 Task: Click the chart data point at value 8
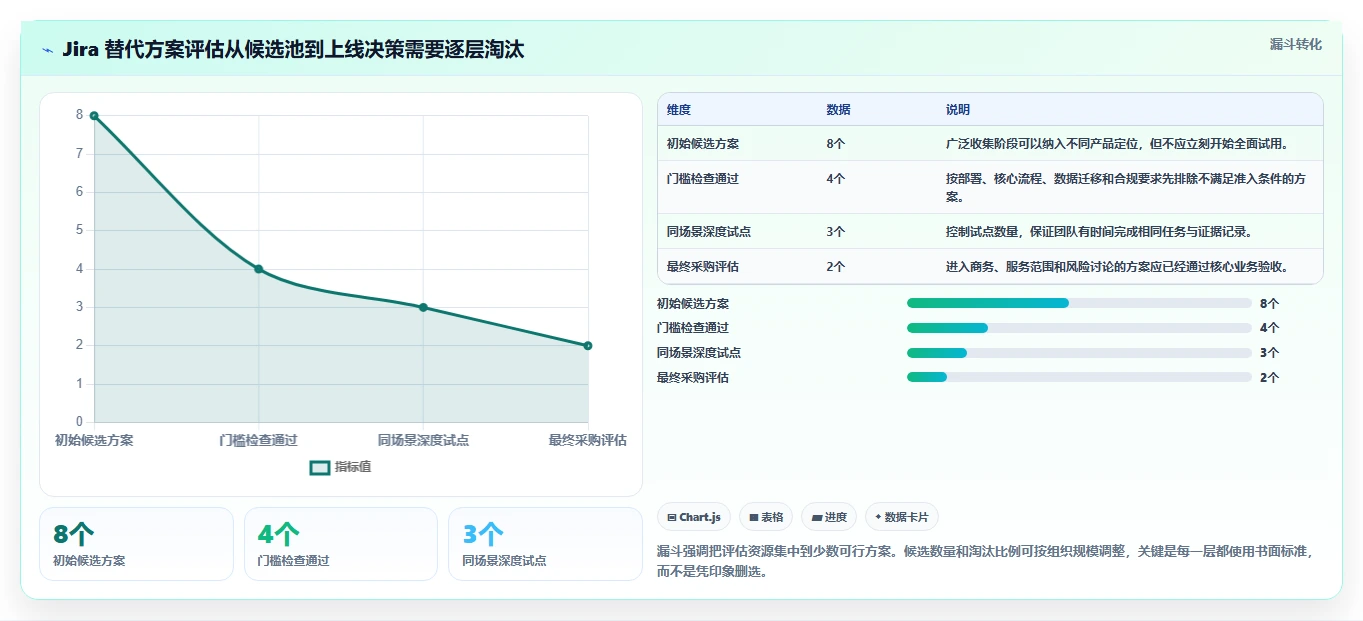94,116
